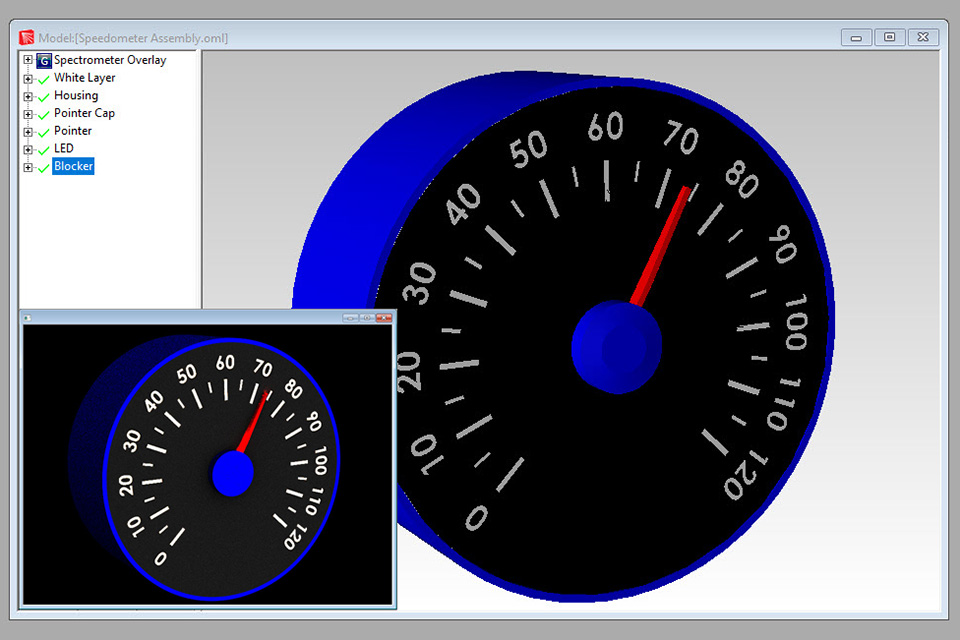Toggle the Pointer visibility checkmark
The image size is (960, 640).
tap(42, 130)
